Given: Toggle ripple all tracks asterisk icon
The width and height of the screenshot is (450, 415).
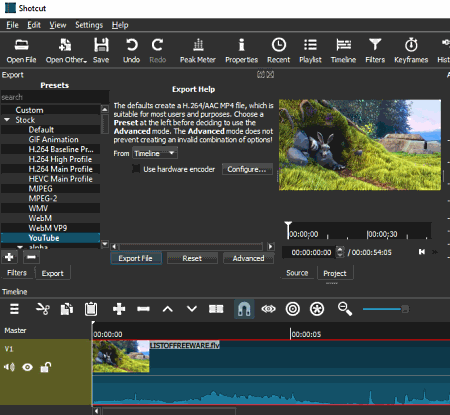Looking at the screenshot, I should [x=317, y=309].
